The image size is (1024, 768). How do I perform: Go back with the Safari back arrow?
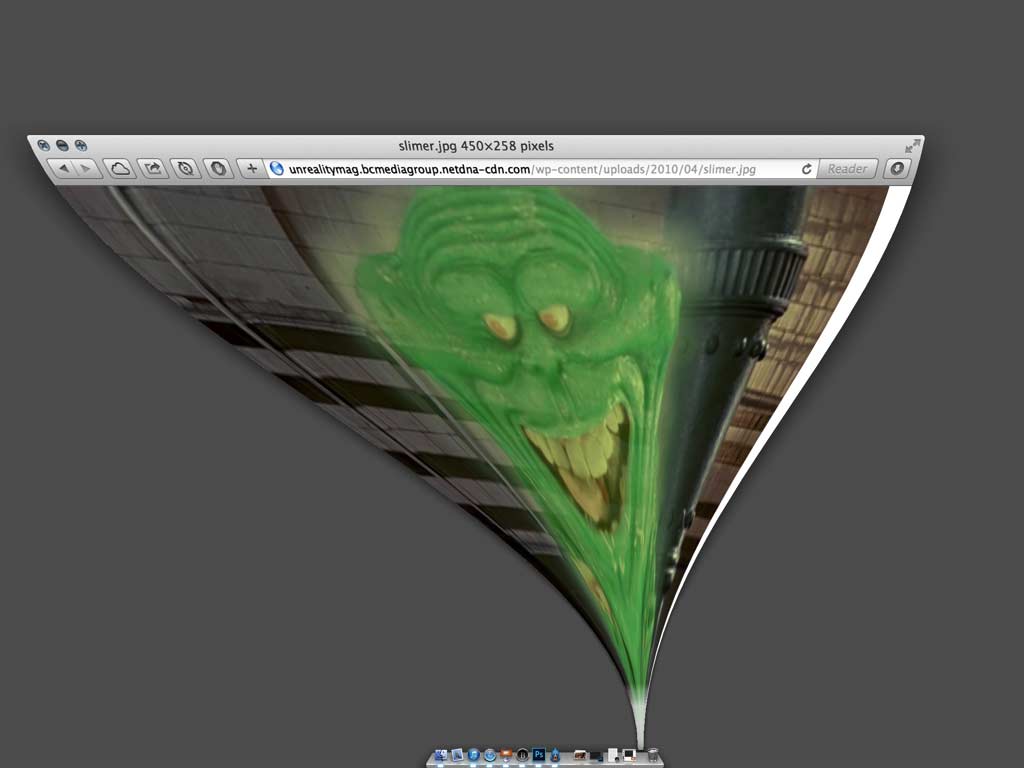click(63, 168)
